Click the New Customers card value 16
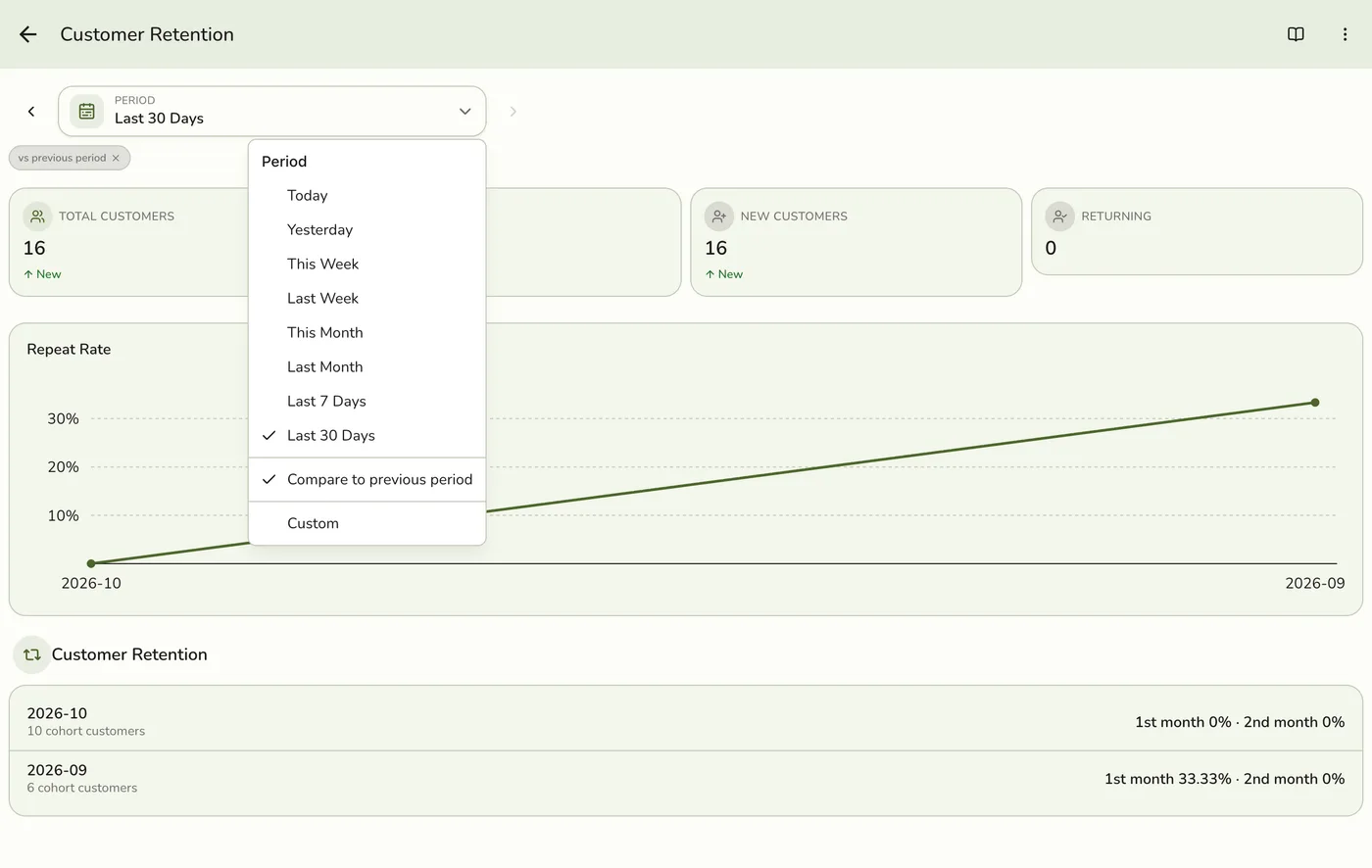 coord(716,249)
